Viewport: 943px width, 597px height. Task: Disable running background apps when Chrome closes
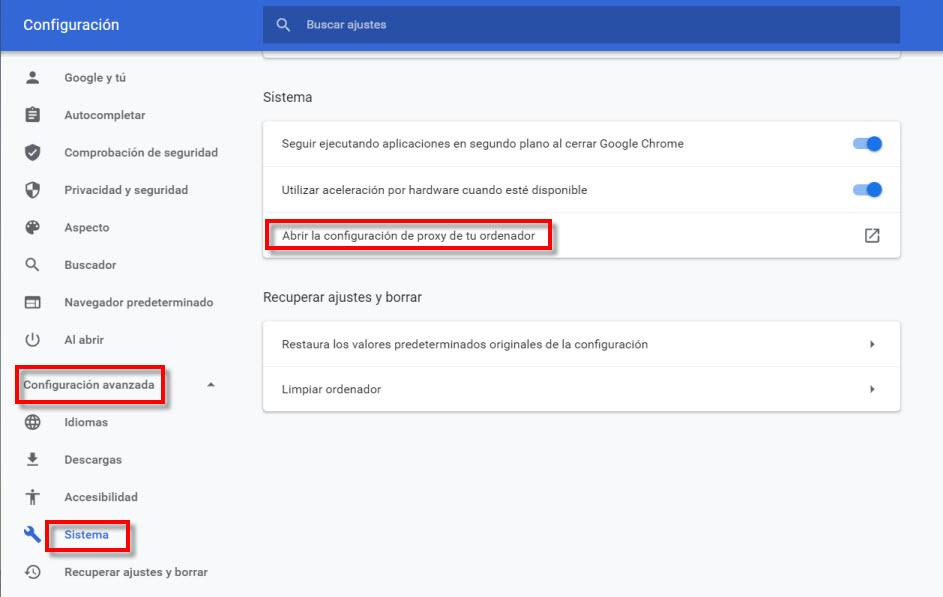(867, 144)
